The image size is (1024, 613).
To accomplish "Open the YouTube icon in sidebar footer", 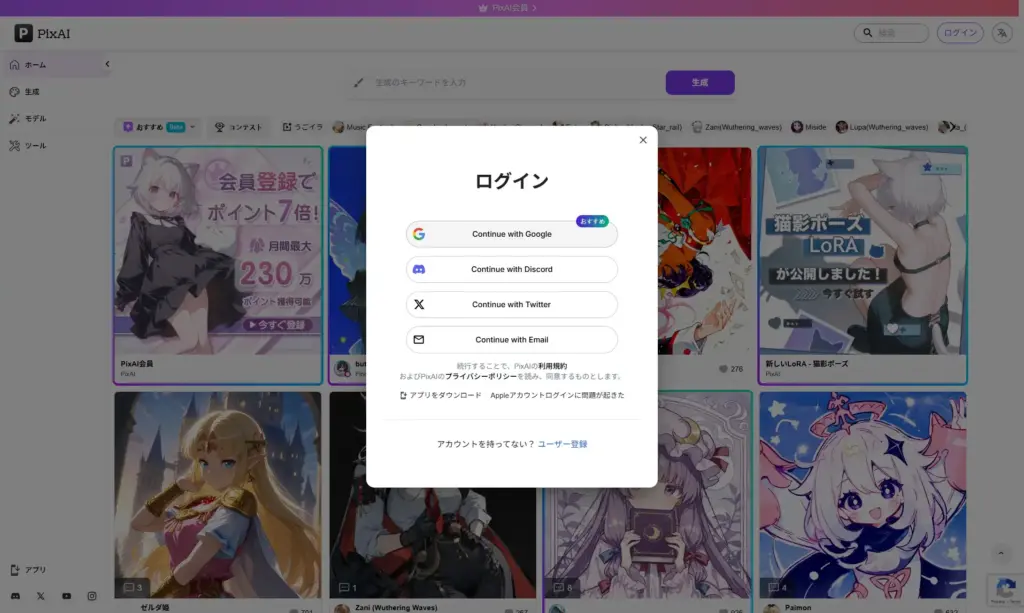I will click(67, 596).
